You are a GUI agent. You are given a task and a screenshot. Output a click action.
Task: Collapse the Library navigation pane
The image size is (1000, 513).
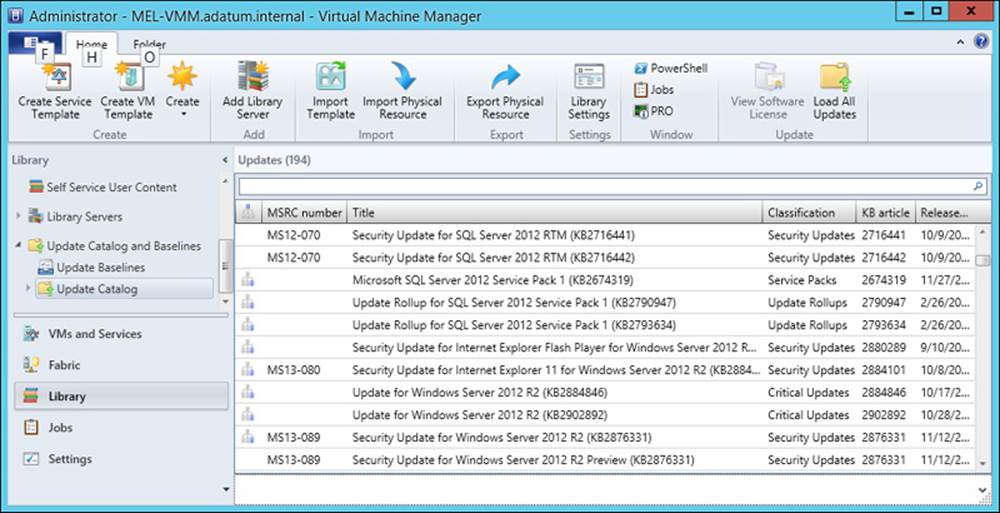coord(225,160)
